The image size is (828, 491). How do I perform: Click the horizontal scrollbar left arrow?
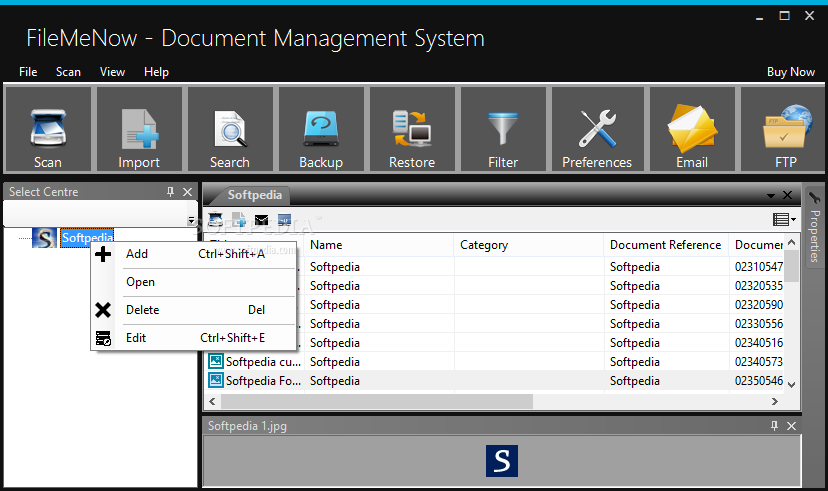coord(212,401)
